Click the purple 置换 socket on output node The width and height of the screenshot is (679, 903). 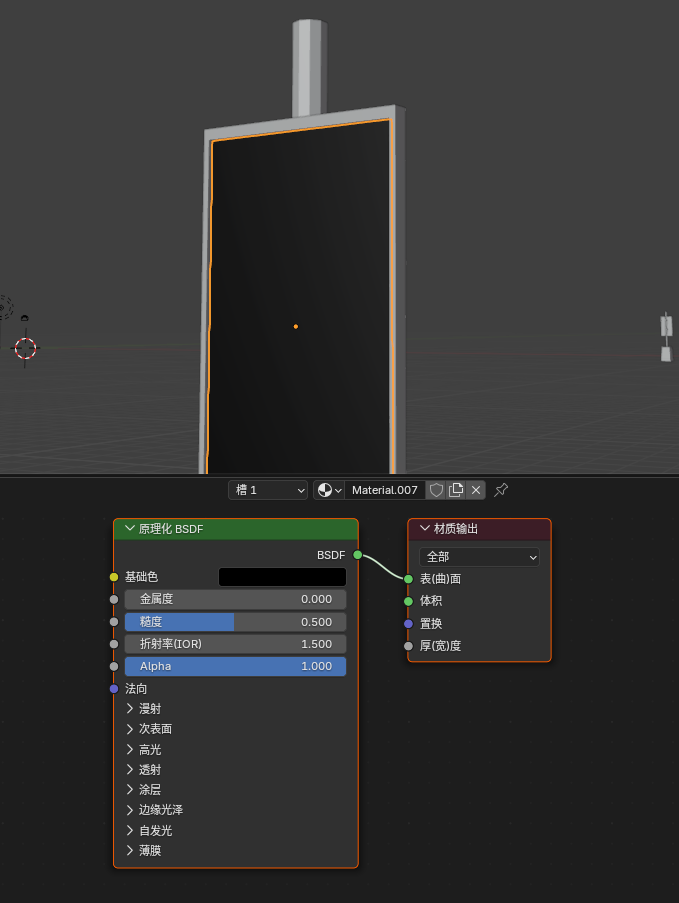tap(408, 624)
